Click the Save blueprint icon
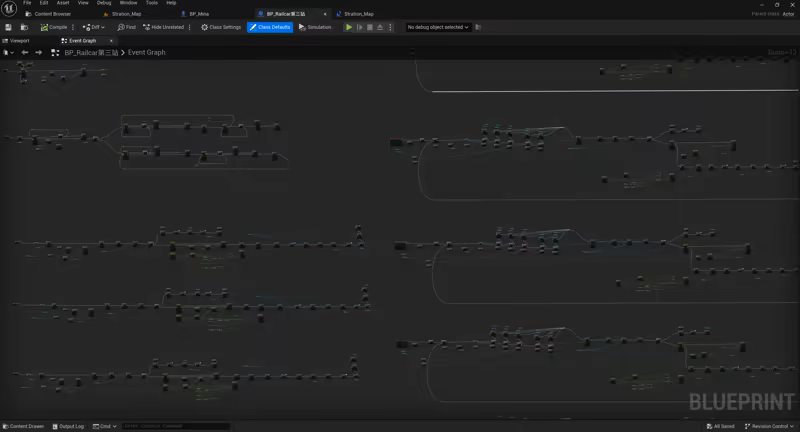 pyautogui.click(x=9, y=27)
